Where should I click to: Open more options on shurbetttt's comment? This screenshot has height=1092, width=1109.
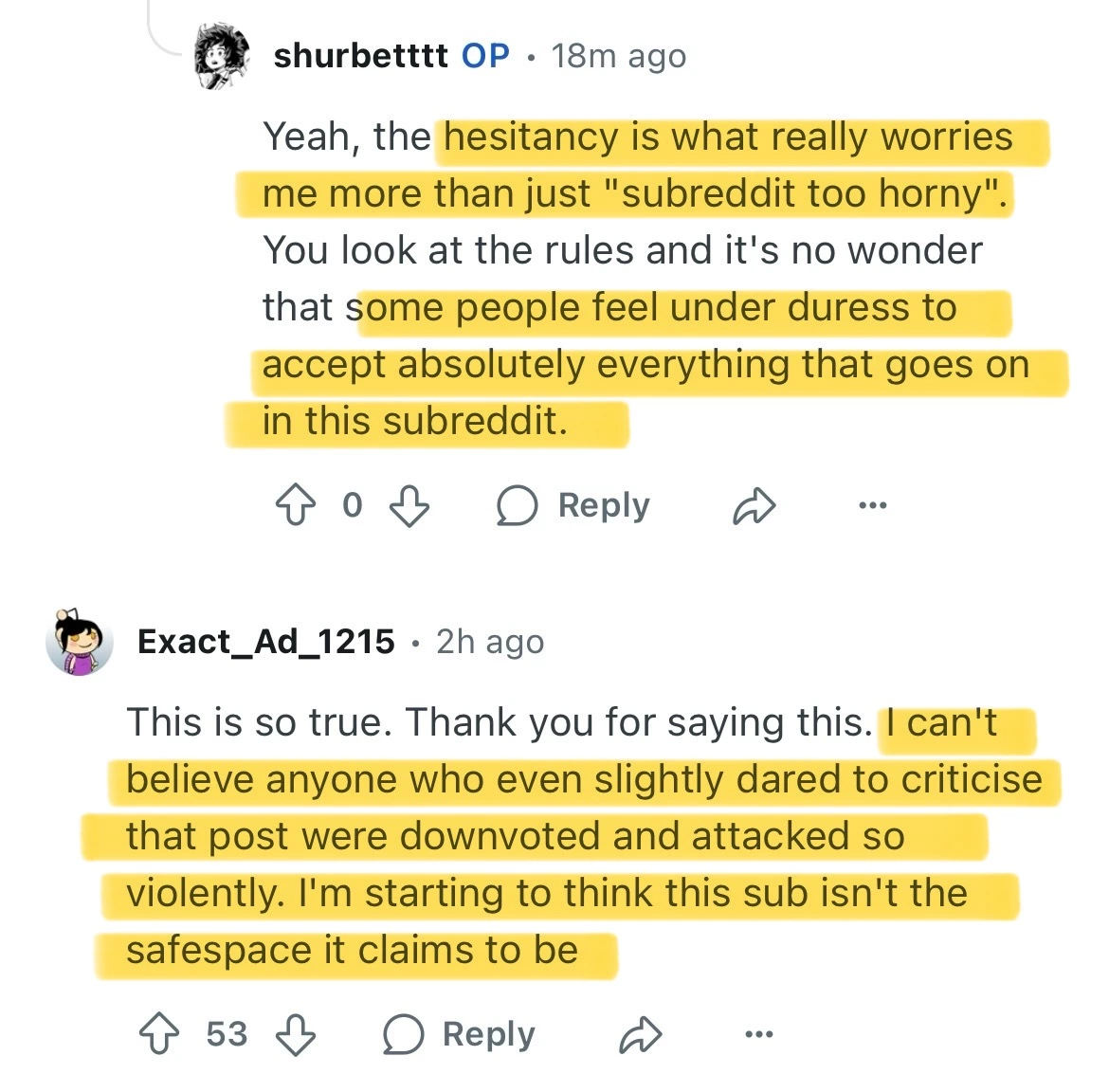pos(872,505)
